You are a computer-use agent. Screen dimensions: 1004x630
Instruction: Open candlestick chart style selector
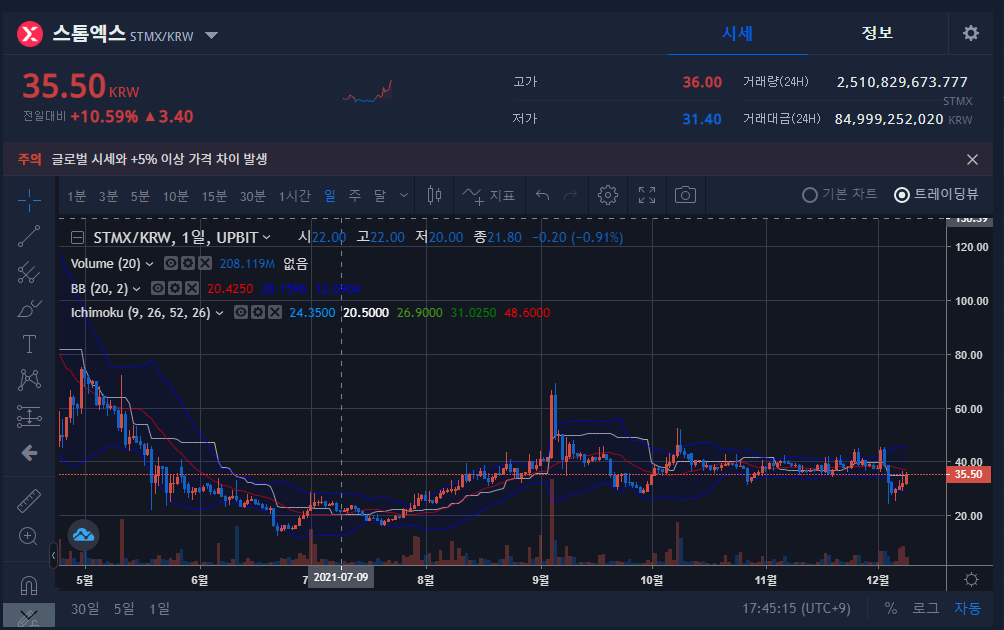coord(434,195)
